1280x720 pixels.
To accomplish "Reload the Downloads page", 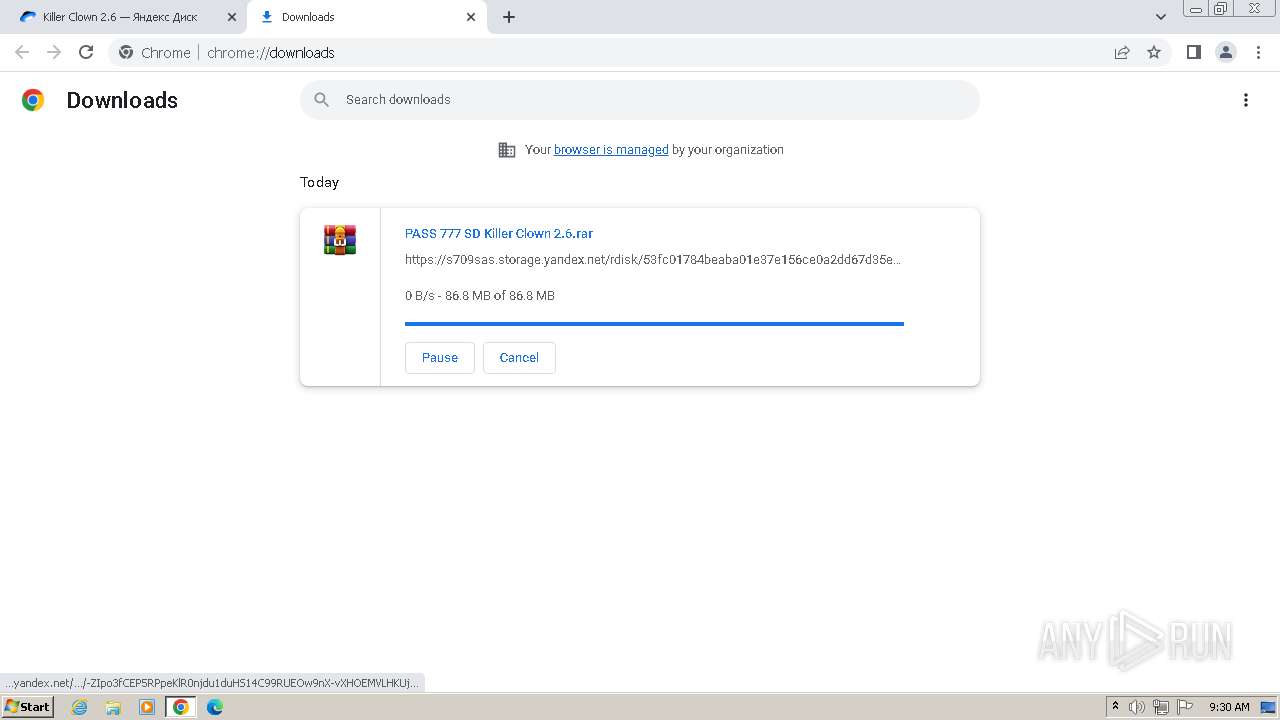I will click(x=86, y=53).
